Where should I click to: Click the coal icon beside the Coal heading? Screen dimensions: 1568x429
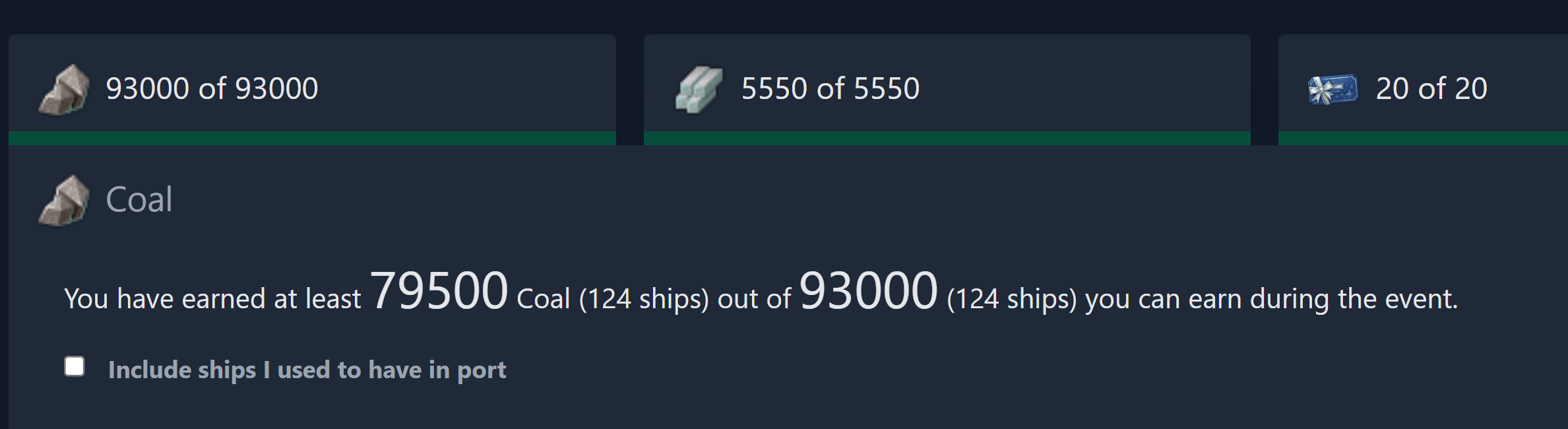[64, 201]
